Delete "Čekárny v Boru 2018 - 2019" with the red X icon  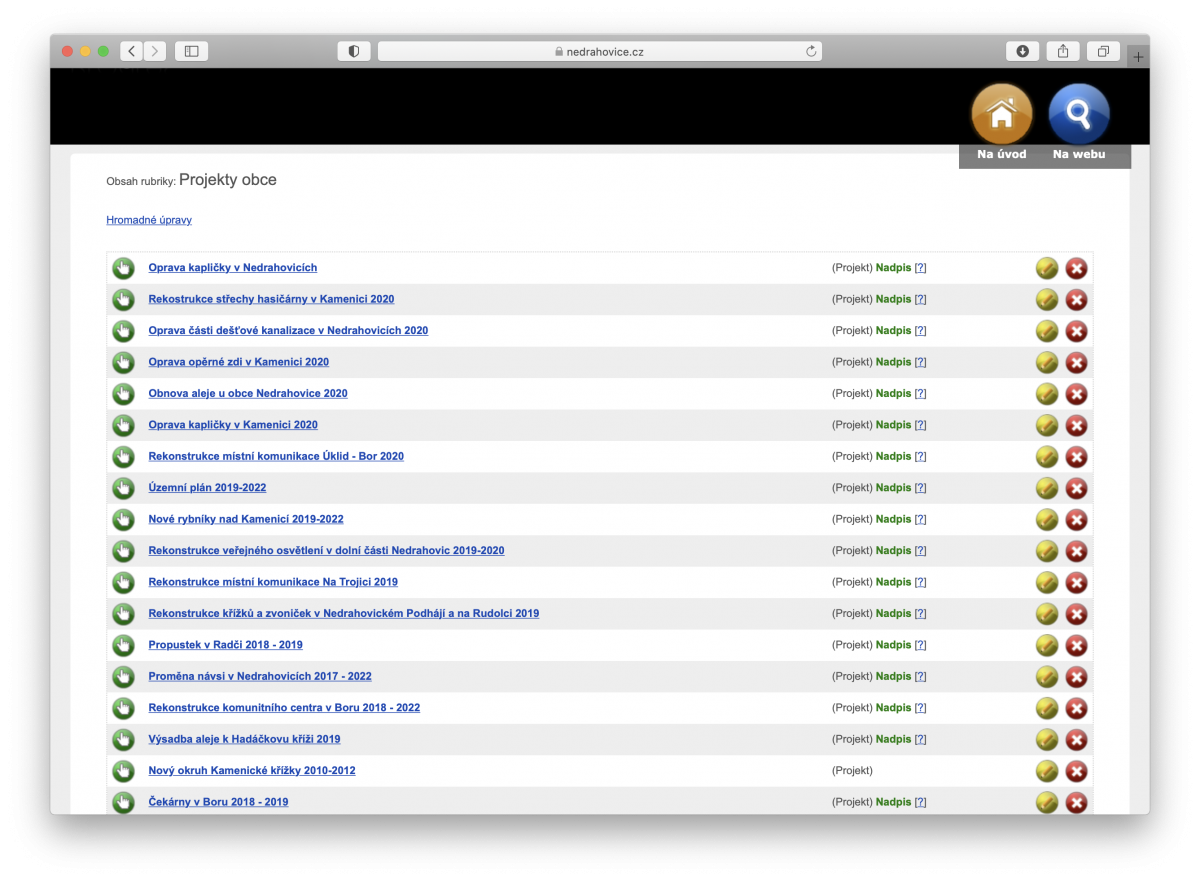[1076, 802]
